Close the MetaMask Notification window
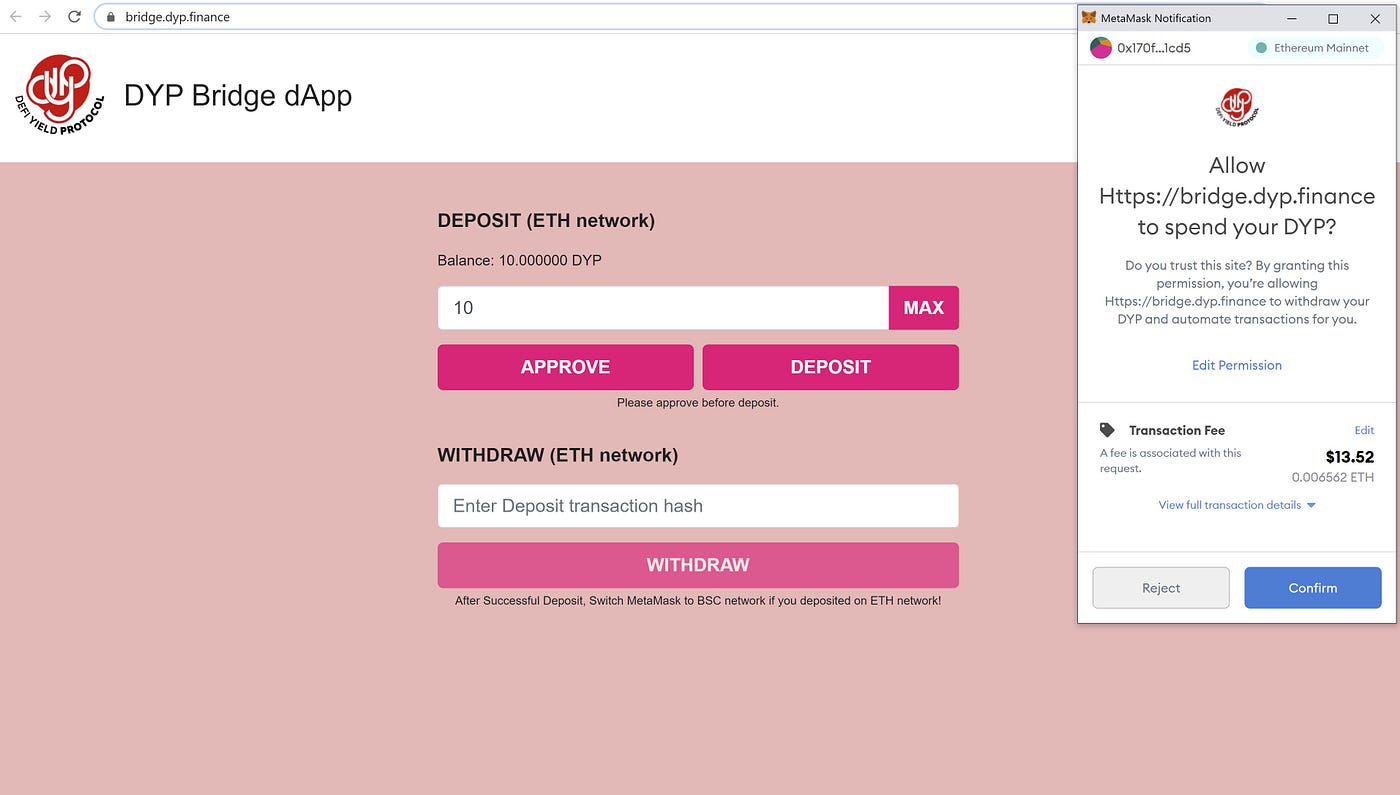The image size is (1400, 795). tap(1375, 18)
